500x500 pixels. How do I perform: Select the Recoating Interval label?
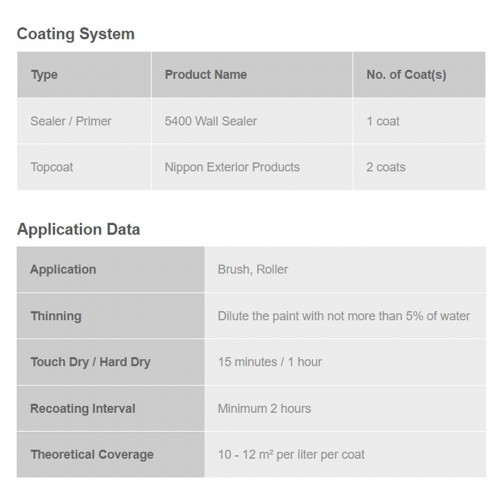click(x=110, y=408)
